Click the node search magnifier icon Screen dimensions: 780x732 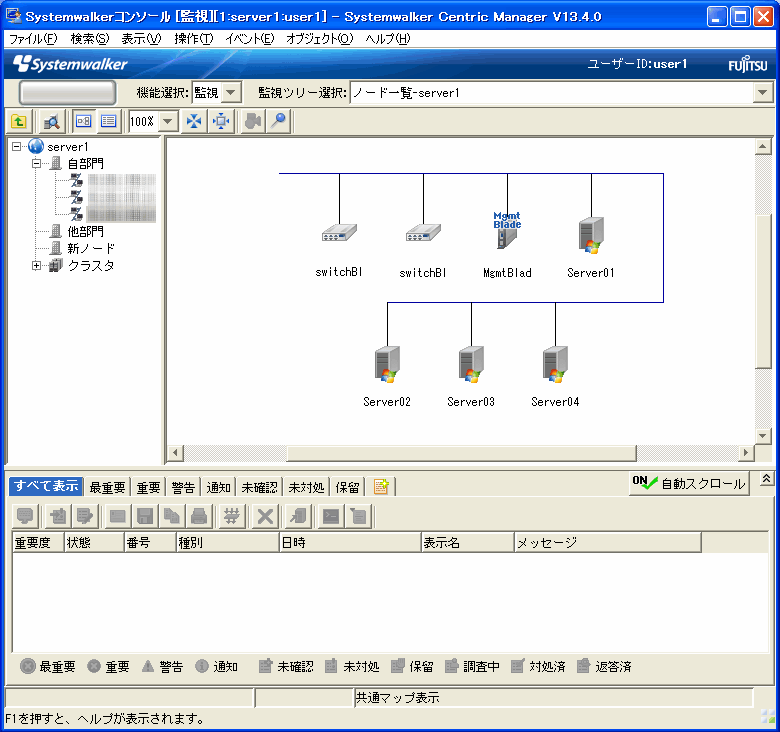(x=52, y=121)
